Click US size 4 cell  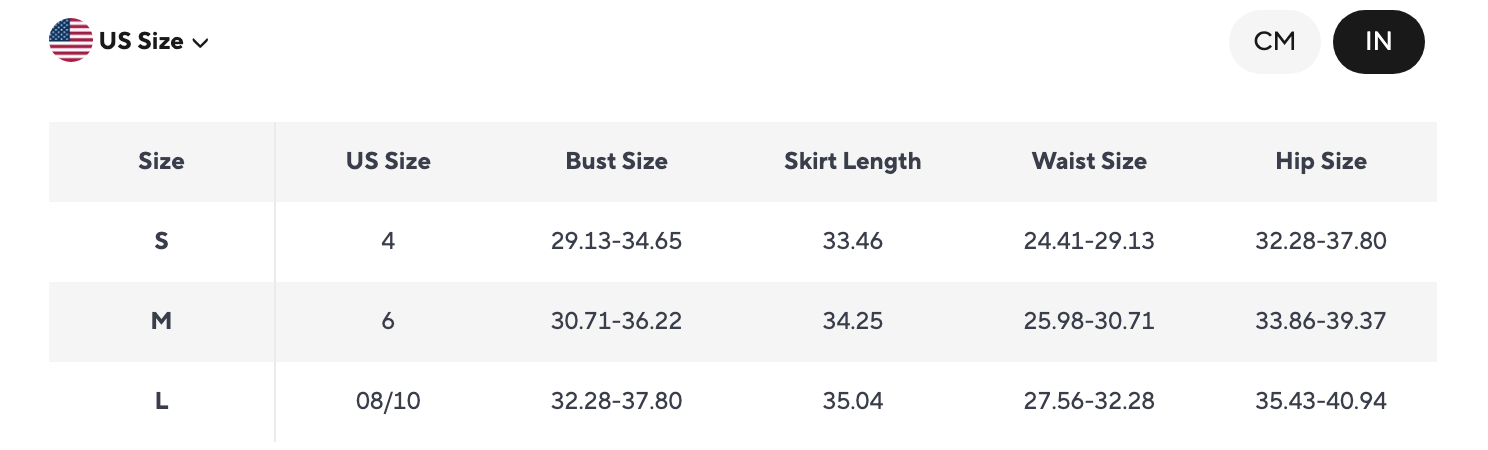(388, 241)
